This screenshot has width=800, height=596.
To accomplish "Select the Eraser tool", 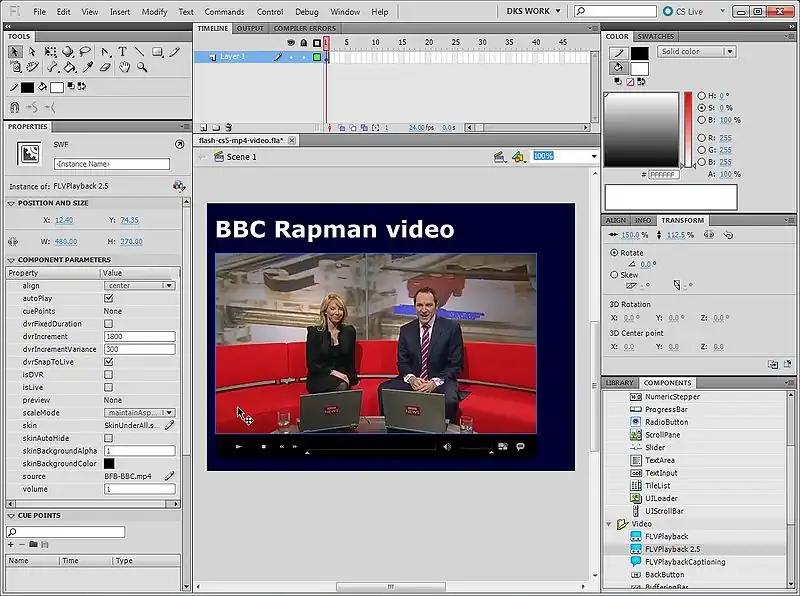I will 105,68.
